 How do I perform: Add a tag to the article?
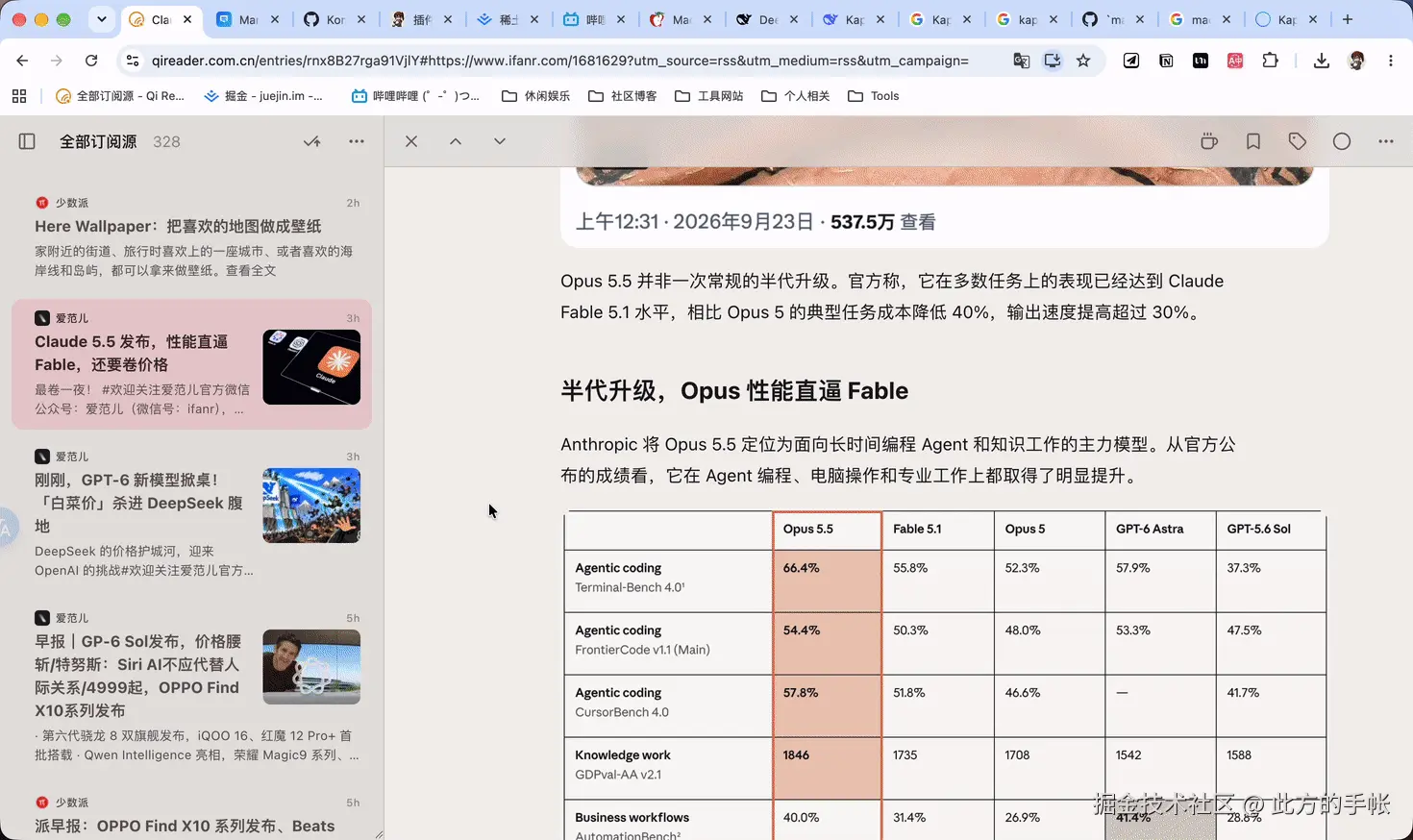pyautogui.click(x=1298, y=141)
